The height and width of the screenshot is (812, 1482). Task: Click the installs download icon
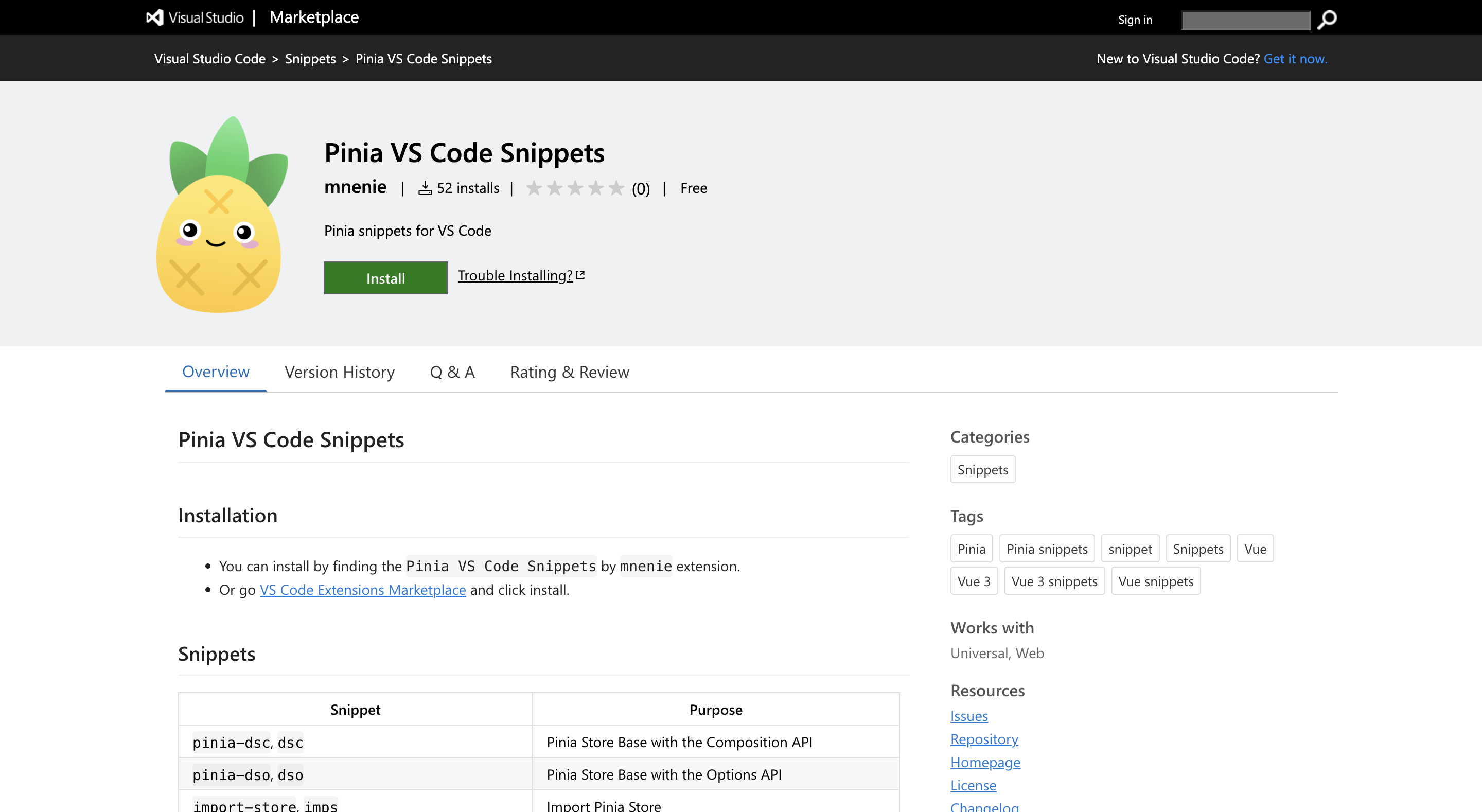click(x=425, y=188)
